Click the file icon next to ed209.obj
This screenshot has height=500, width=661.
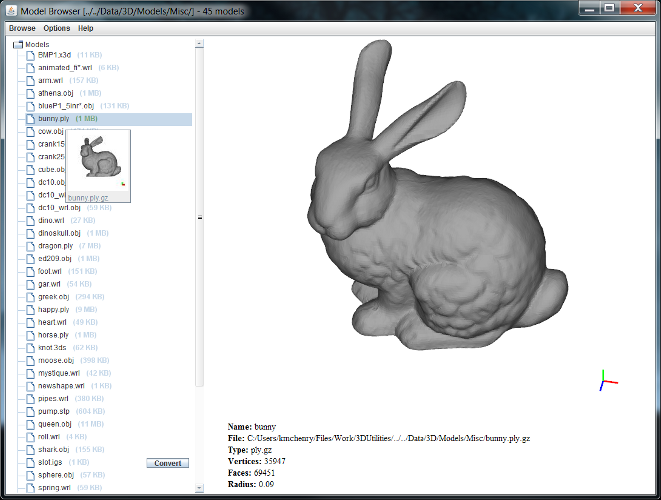click(30, 259)
